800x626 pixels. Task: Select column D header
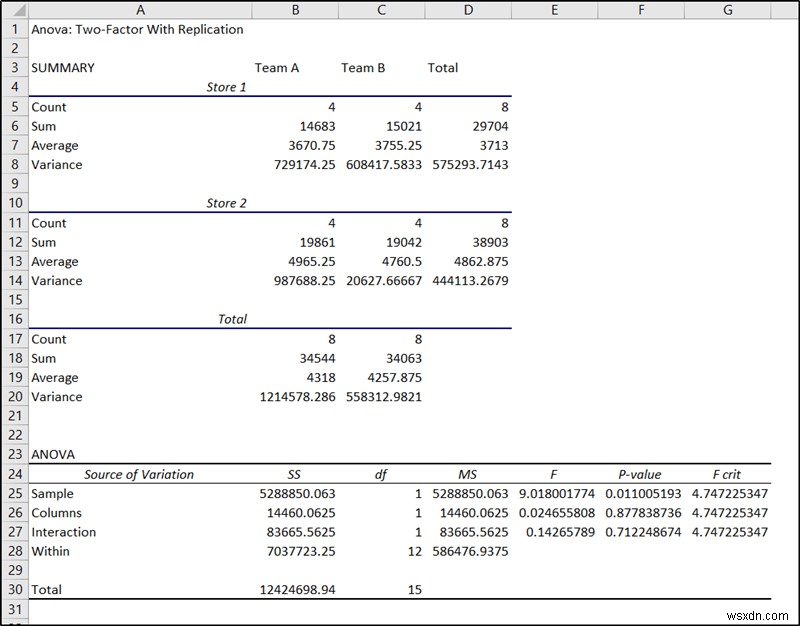[468, 9]
